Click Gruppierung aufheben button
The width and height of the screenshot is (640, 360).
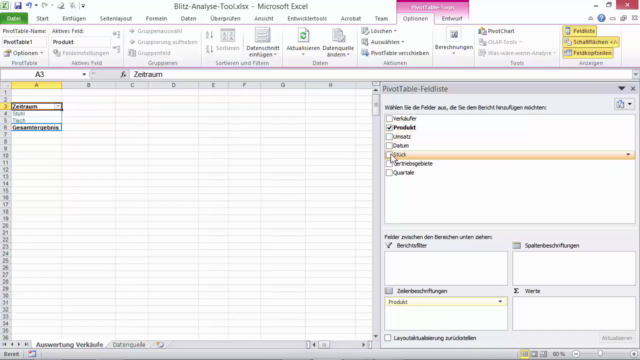163,42
